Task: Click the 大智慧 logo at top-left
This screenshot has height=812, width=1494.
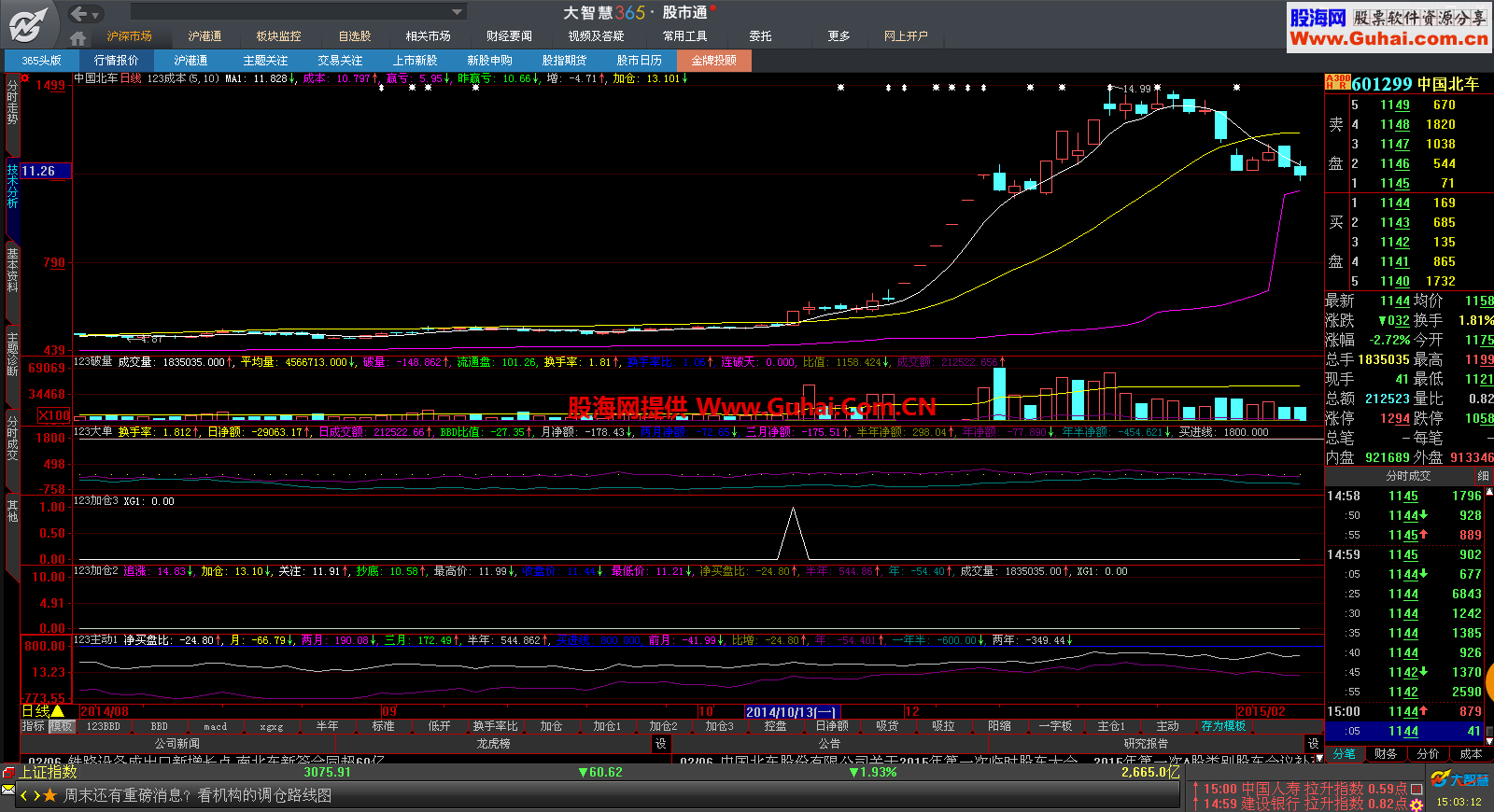Action: tap(28, 24)
